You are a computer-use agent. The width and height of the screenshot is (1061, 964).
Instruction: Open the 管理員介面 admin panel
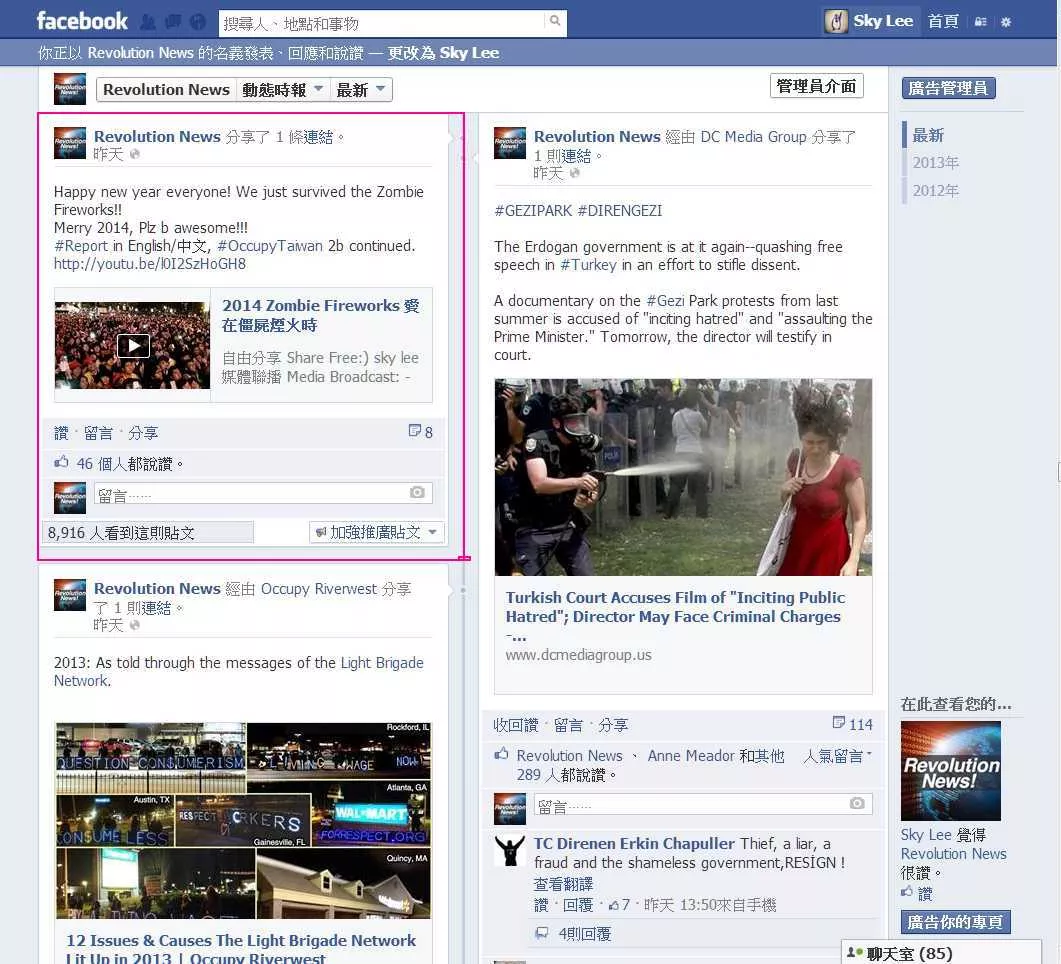(x=816, y=86)
